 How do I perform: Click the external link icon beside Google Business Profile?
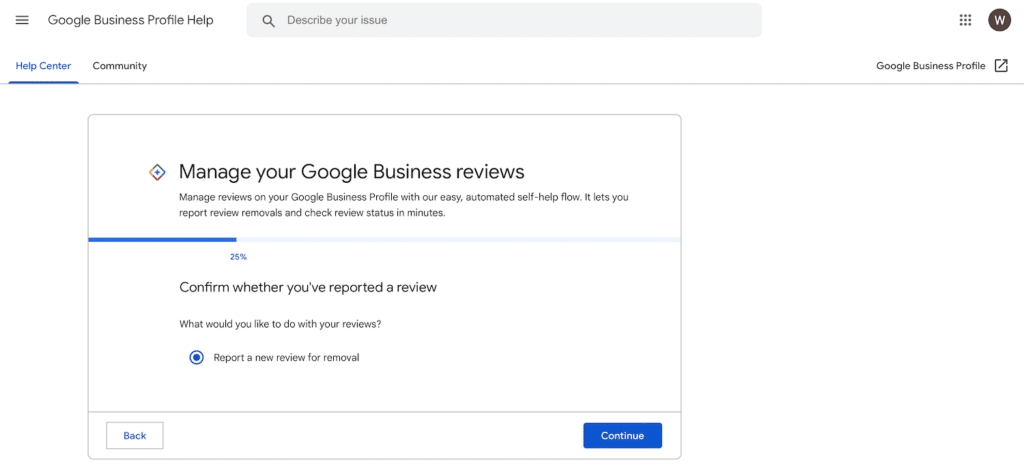pos(1001,65)
